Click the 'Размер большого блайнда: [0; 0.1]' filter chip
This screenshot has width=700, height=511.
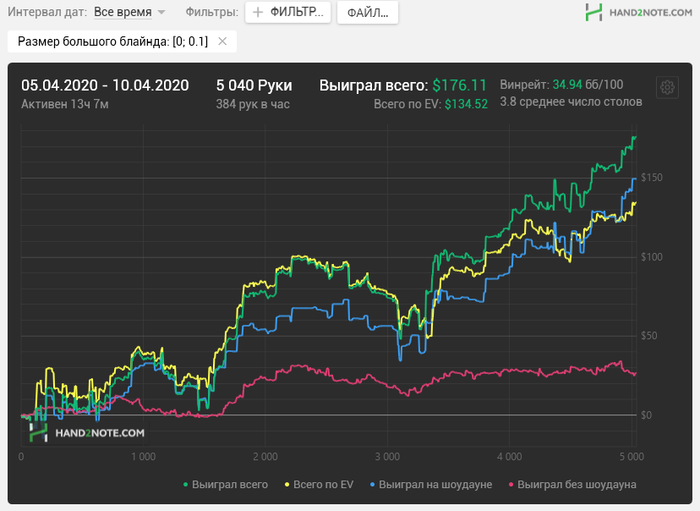(x=122, y=42)
